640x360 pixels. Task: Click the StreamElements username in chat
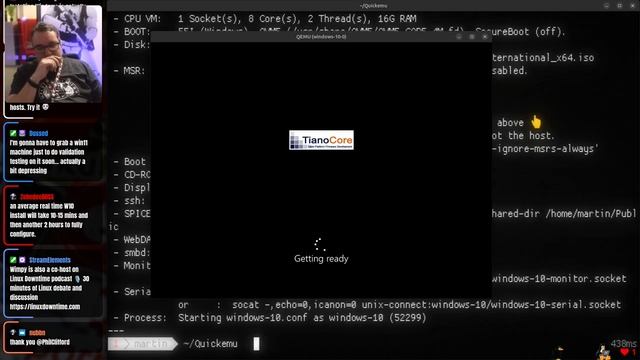click(x=49, y=260)
